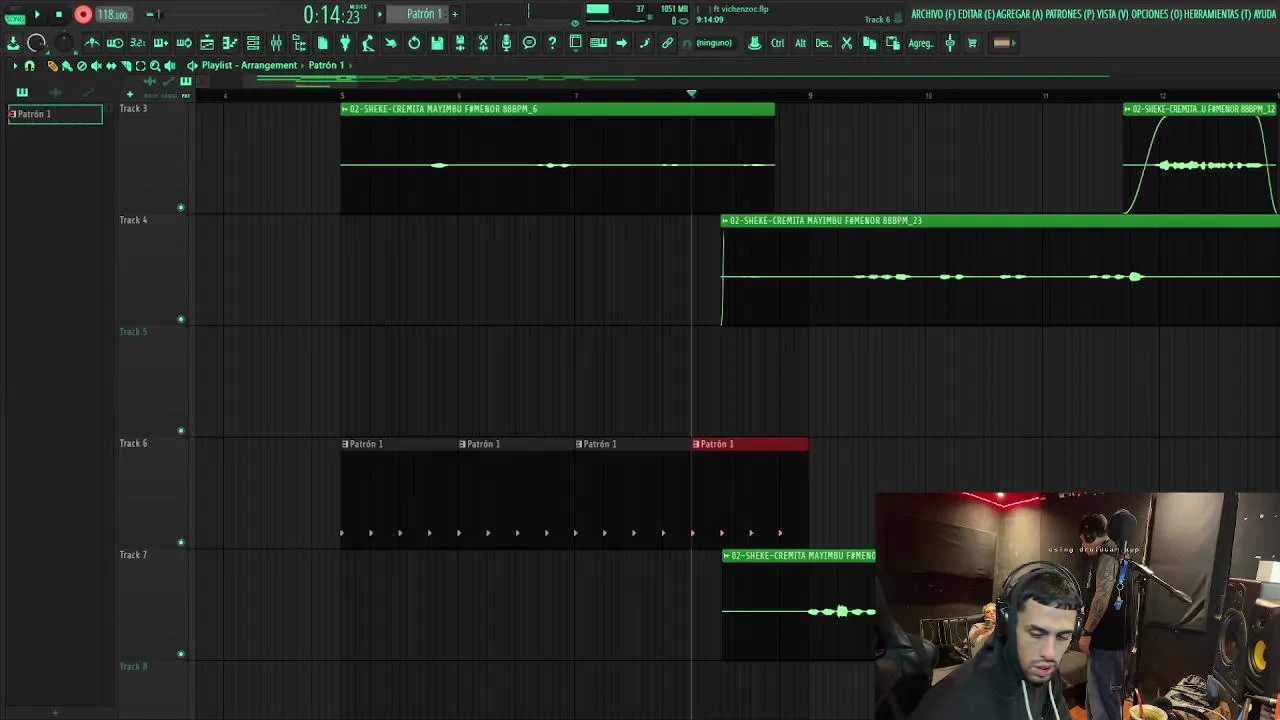Screen dimensions: 1280x720
Task: Click the red Record button
Action: tap(83, 14)
